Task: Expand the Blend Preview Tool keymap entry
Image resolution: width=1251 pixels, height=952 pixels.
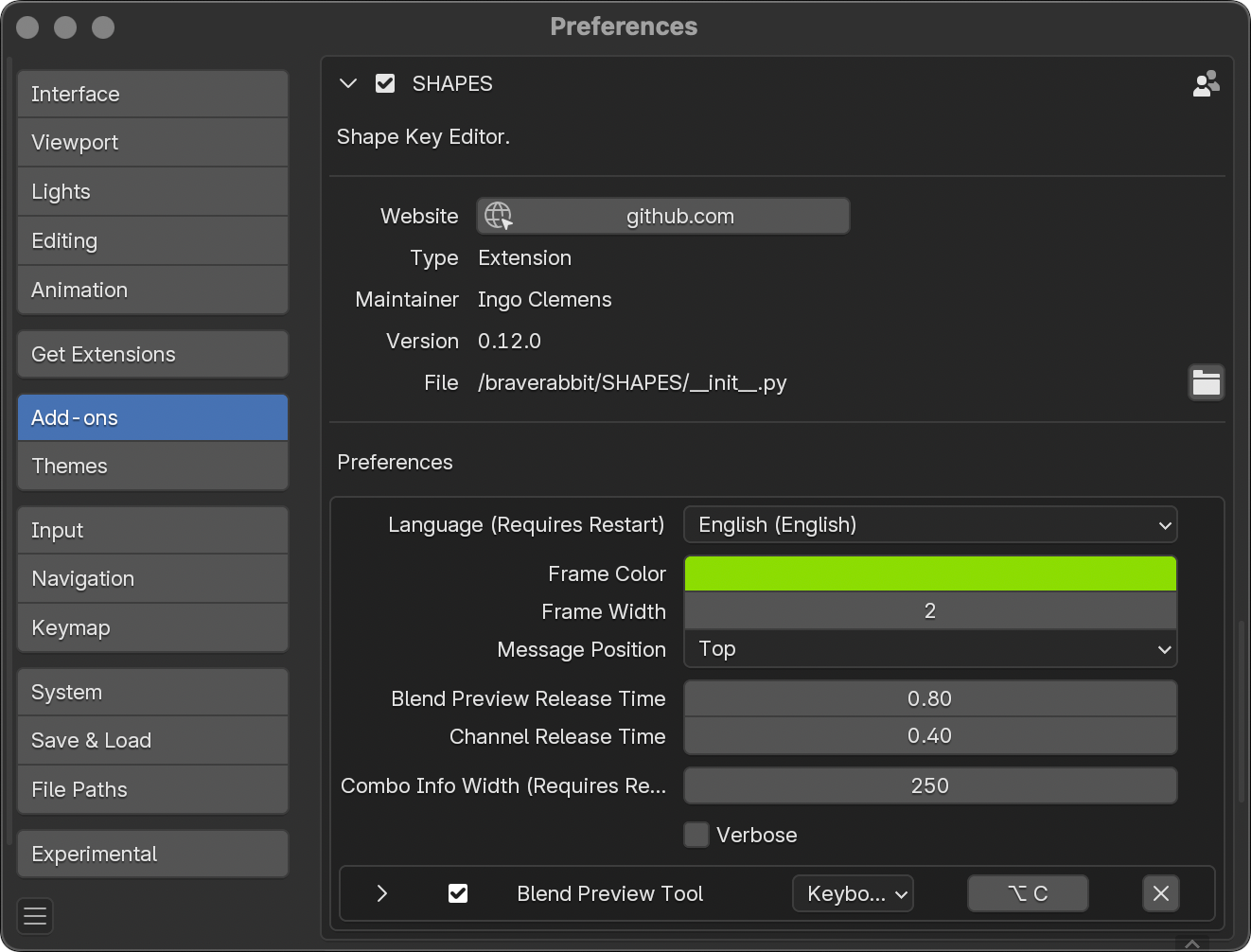Action: point(382,893)
